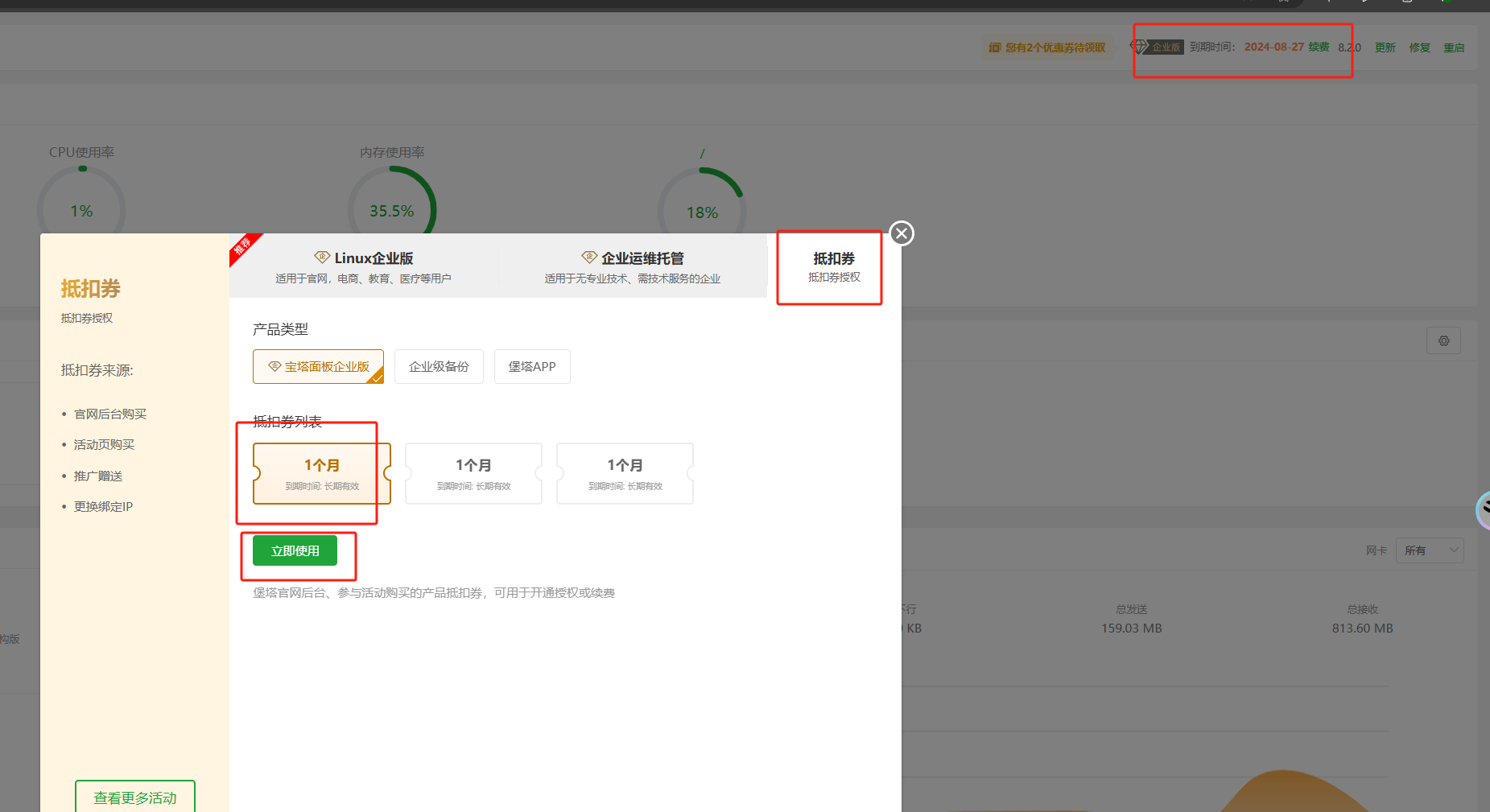
Task: Click the 推广赠送 list item
Action: tap(98, 476)
